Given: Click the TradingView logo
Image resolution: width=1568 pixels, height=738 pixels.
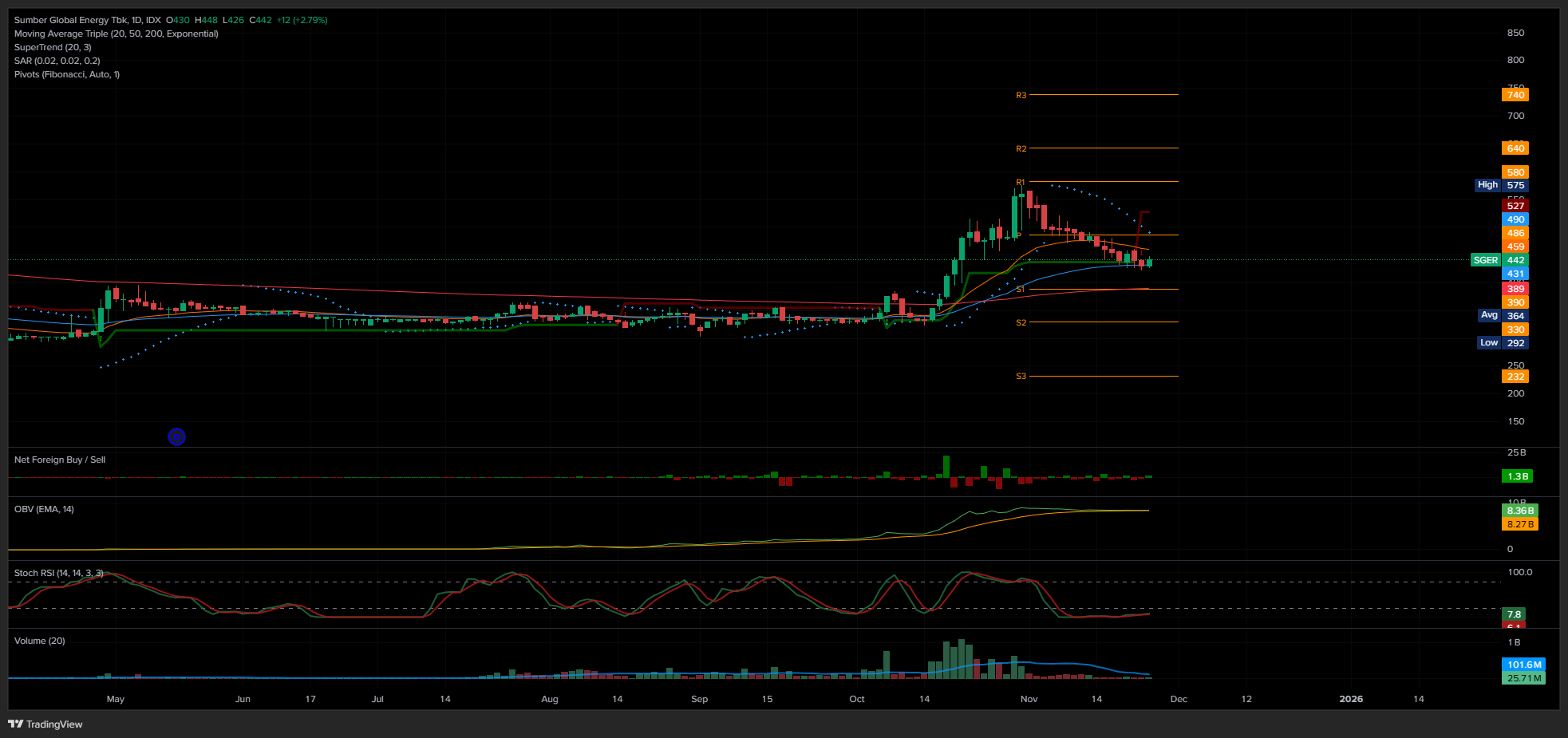Looking at the screenshot, I should [45, 724].
